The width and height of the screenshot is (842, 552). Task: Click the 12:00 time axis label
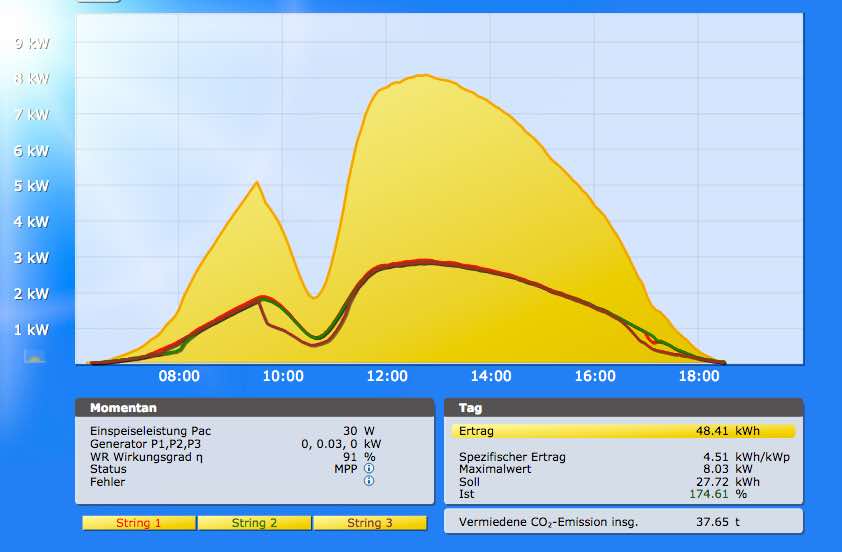(387, 377)
